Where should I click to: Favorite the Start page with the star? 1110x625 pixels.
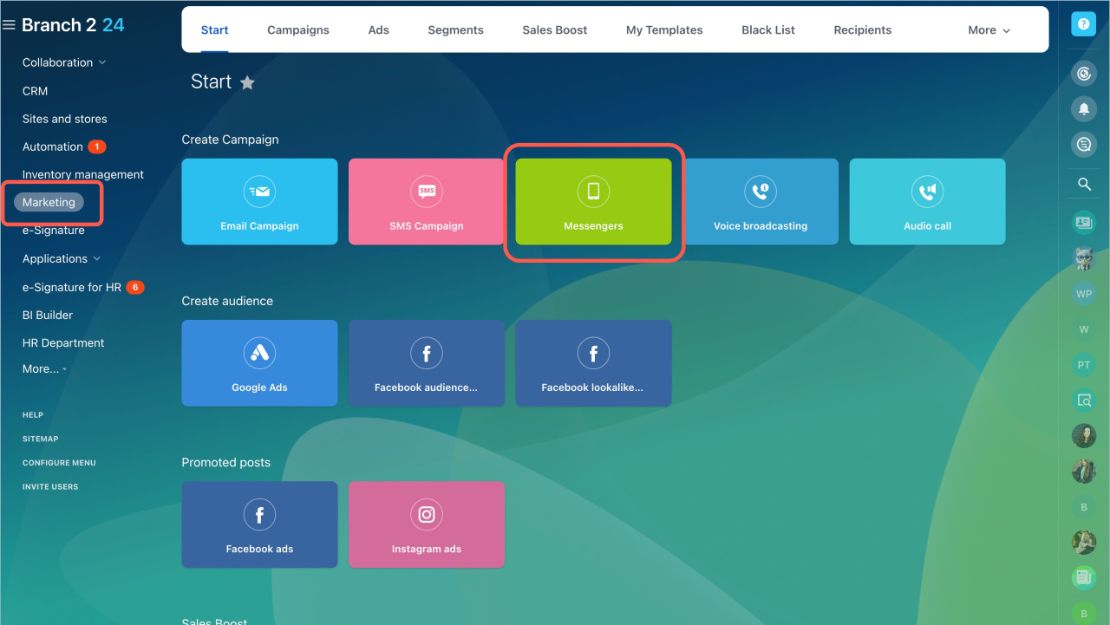pyautogui.click(x=247, y=83)
